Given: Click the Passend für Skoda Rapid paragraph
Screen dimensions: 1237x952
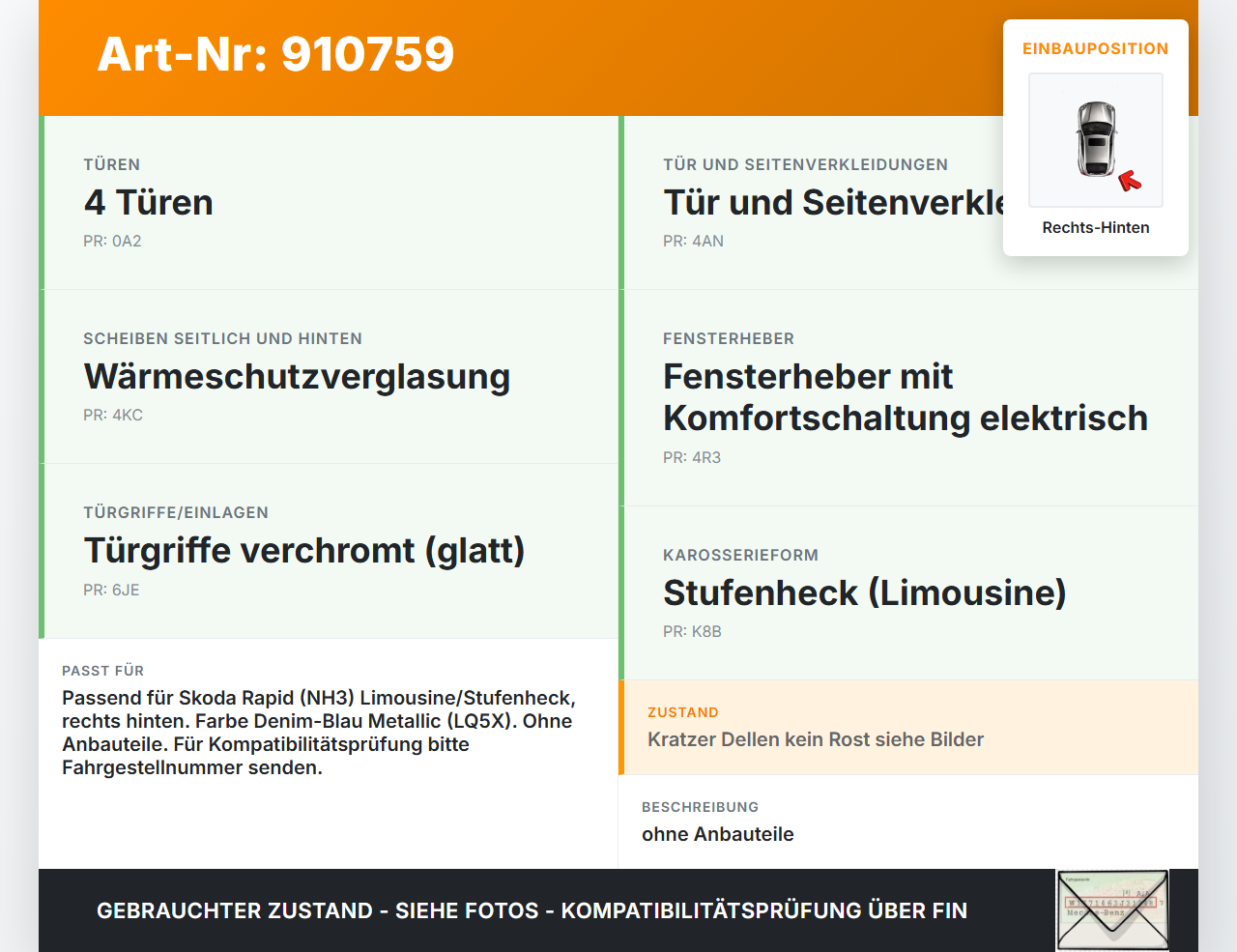Looking at the screenshot, I should (319, 733).
